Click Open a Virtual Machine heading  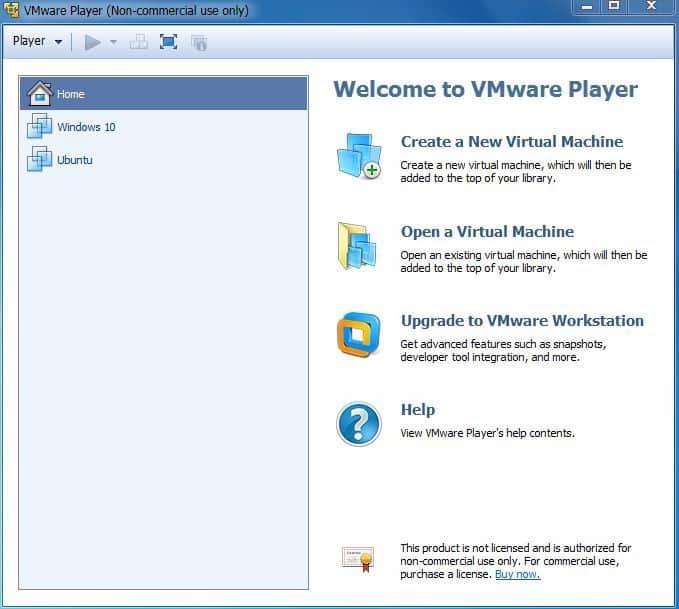click(x=487, y=232)
